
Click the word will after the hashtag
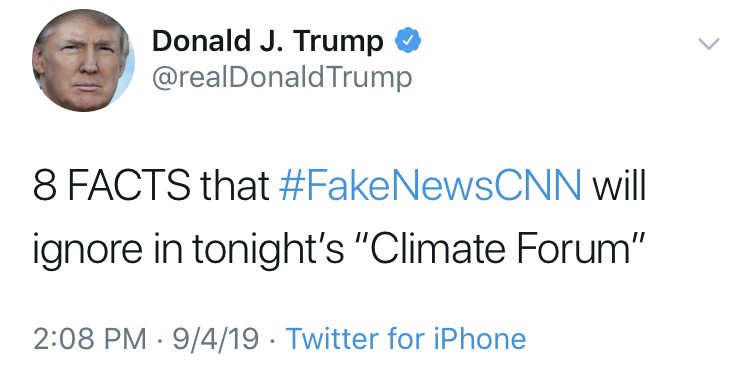tap(620, 186)
